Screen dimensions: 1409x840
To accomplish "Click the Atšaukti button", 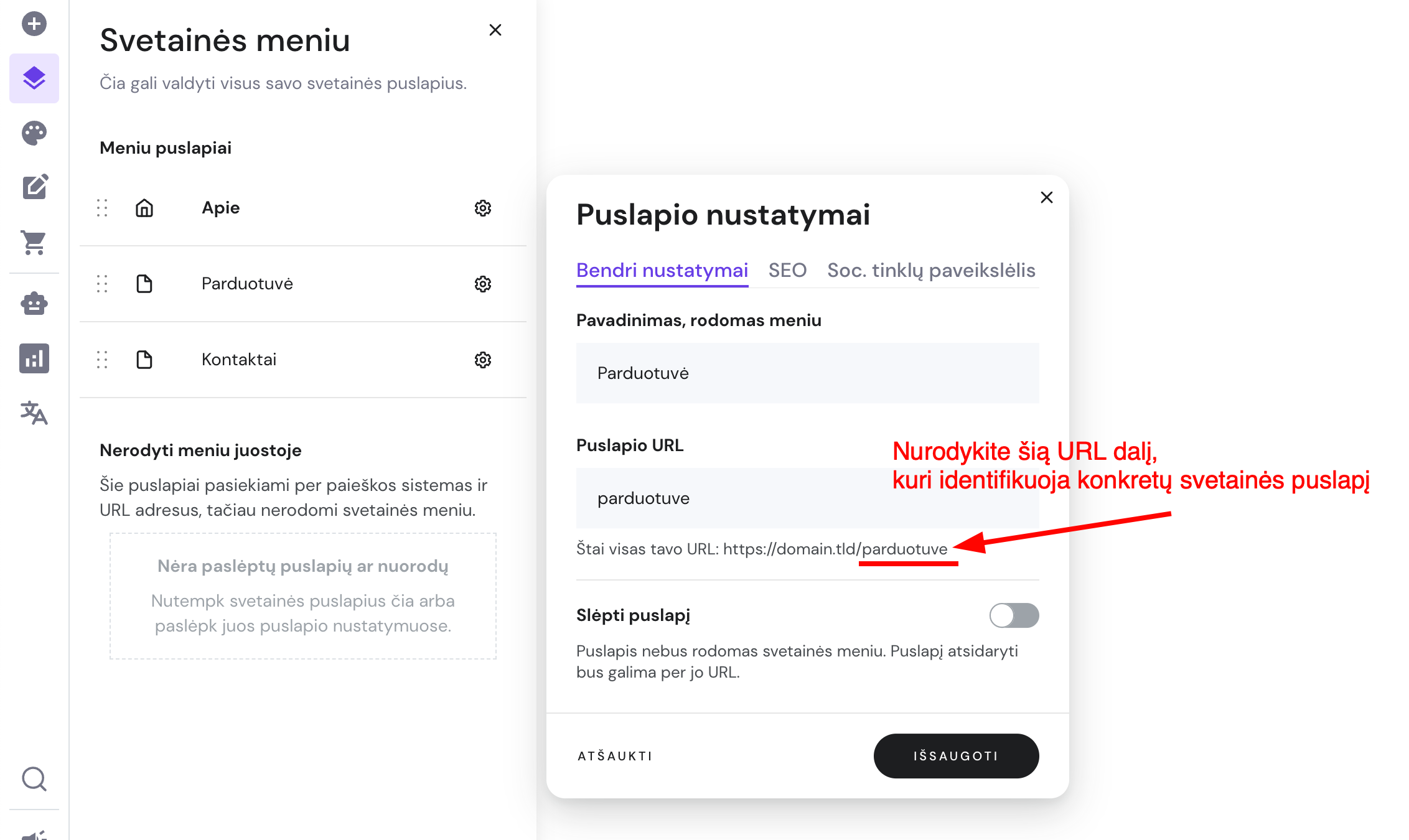I will pyautogui.click(x=615, y=756).
